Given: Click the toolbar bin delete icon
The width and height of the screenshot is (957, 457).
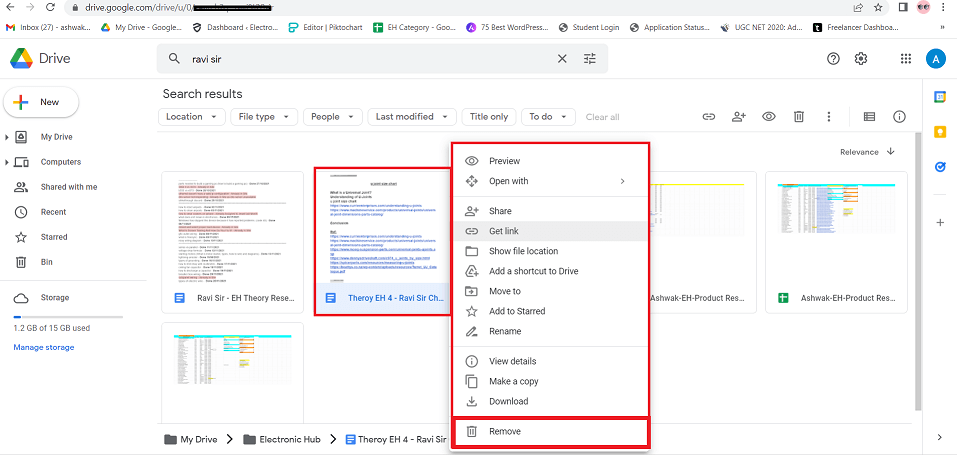Looking at the screenshot, I should click(799, 117).
